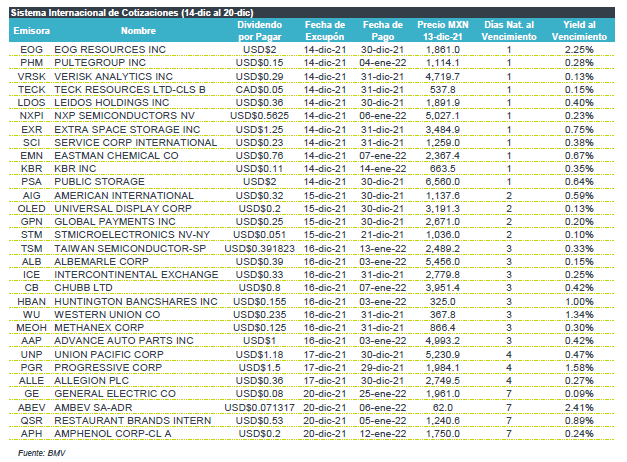Select 'LEIDOS HOLDINGS INC' name cell
The height and width of the screenshot is (462, 627).
point(112,103)
